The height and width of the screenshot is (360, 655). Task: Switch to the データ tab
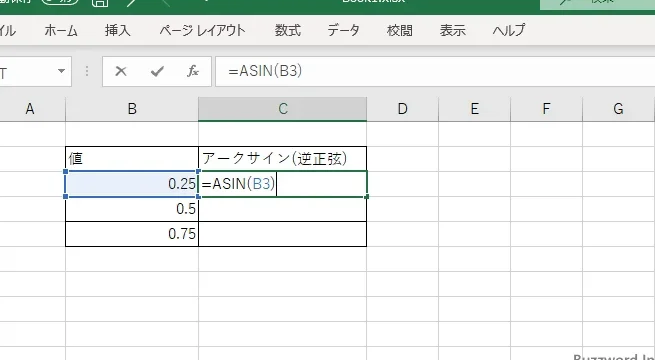[343, 30]
